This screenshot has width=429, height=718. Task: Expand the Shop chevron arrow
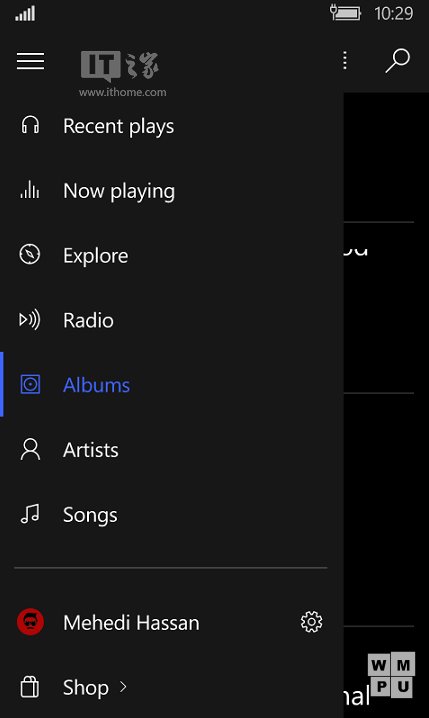coord(123,686)
